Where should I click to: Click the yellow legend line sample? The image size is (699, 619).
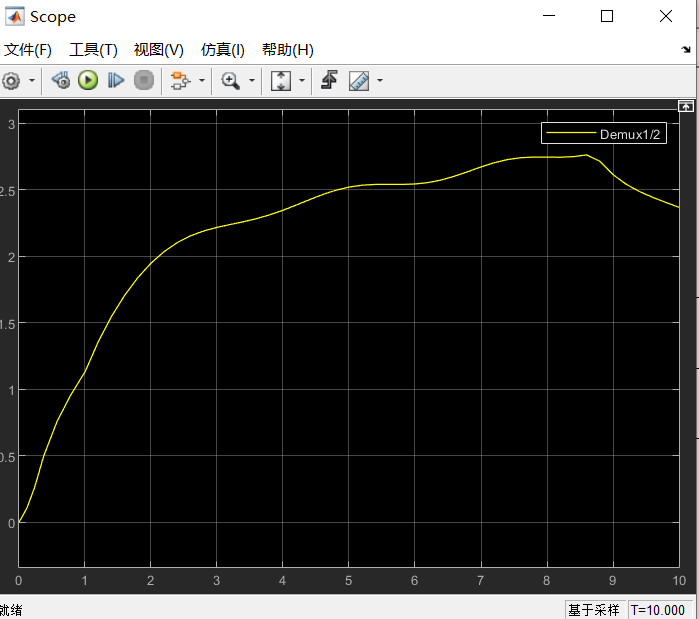pos(571,133)
